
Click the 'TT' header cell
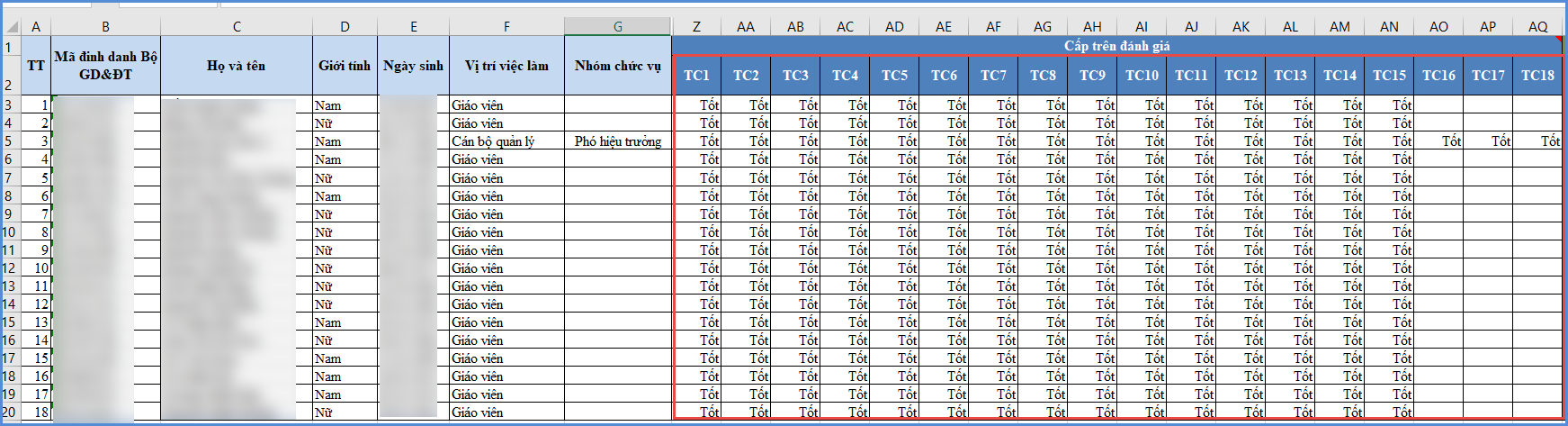(36, 65)
